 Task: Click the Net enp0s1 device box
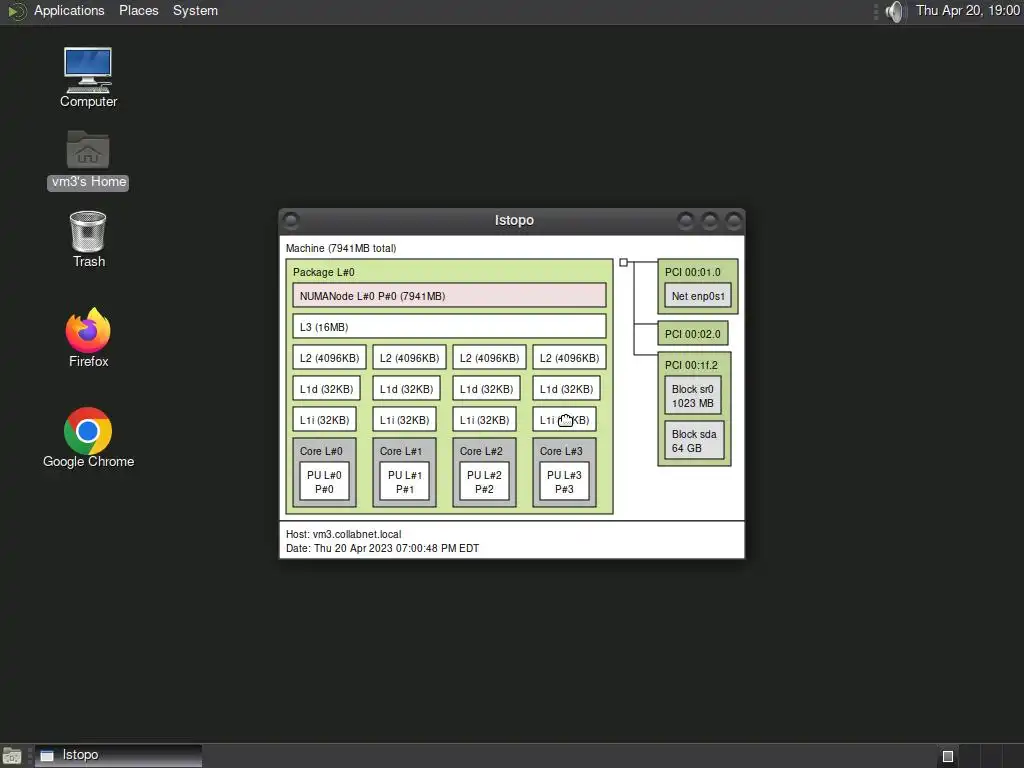697,296
